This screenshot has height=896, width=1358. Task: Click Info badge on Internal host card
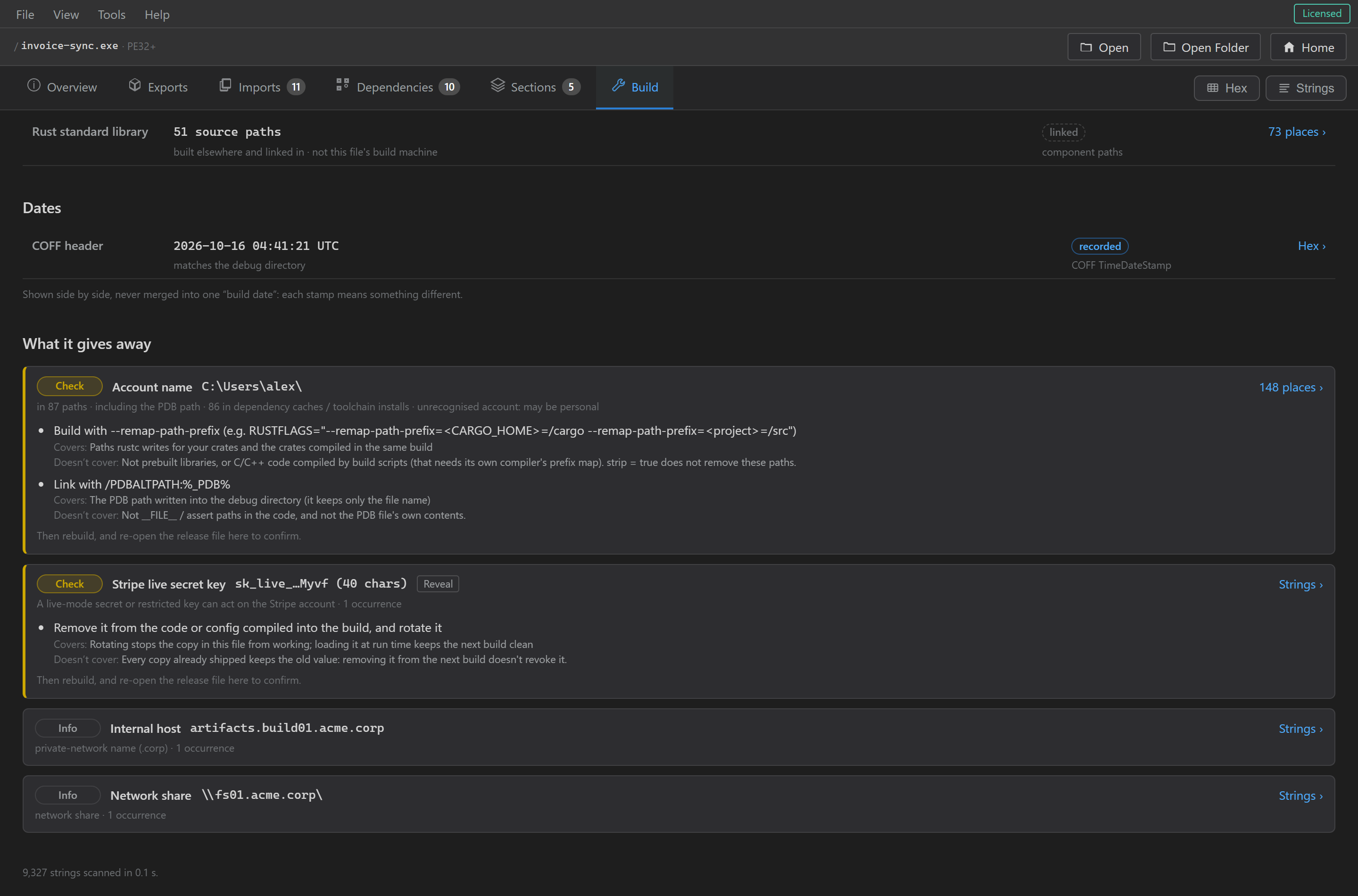[x=67, y=728]
